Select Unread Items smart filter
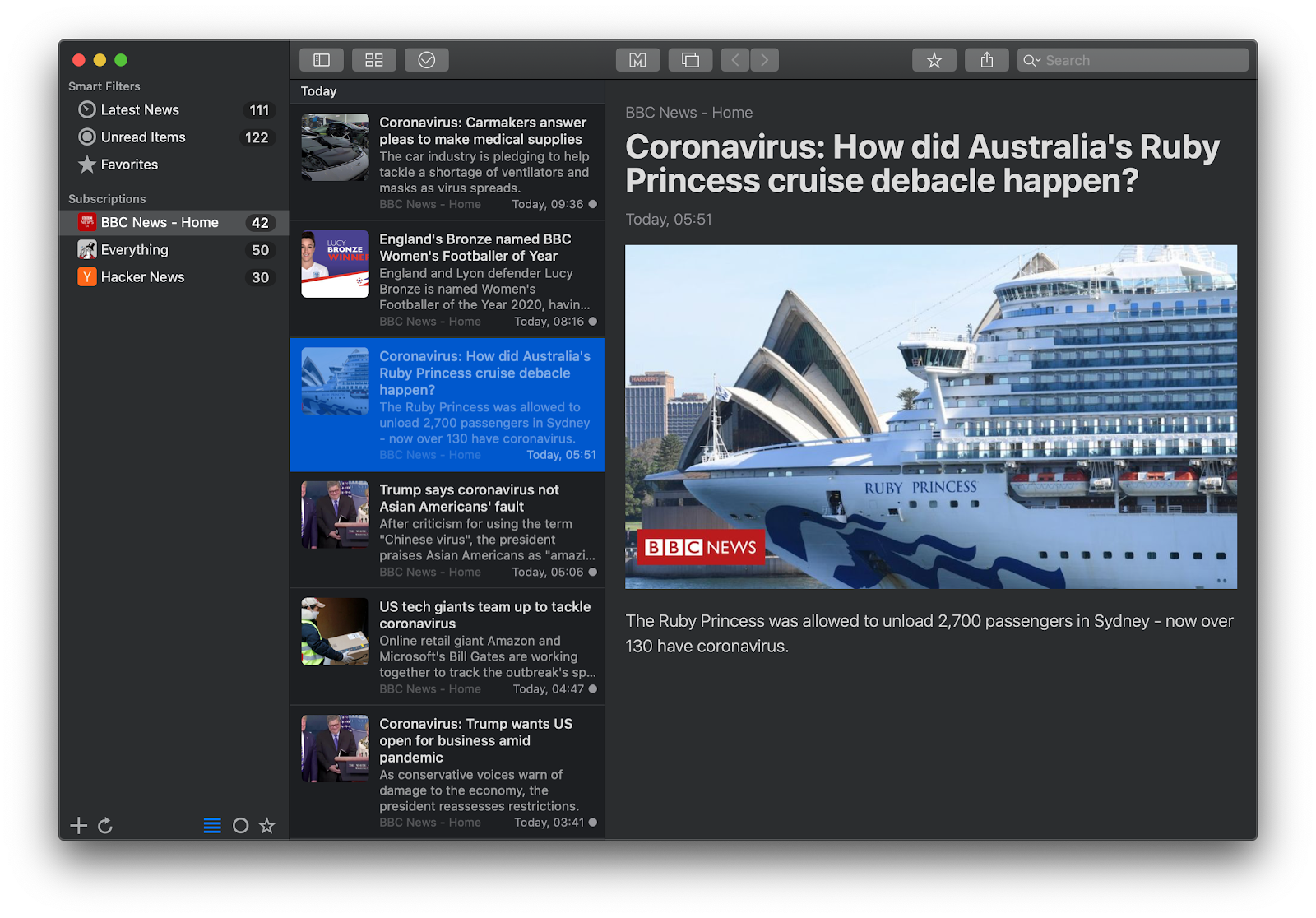The width and height of the screenshot is (1316, 918). pyautogui.click(x=174, y=137)
